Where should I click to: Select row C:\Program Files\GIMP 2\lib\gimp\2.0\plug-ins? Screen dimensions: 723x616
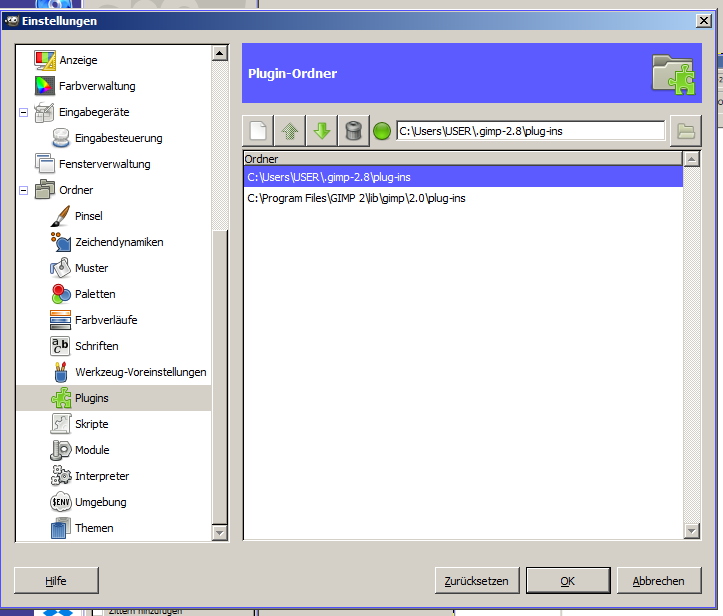coord(463,198)
